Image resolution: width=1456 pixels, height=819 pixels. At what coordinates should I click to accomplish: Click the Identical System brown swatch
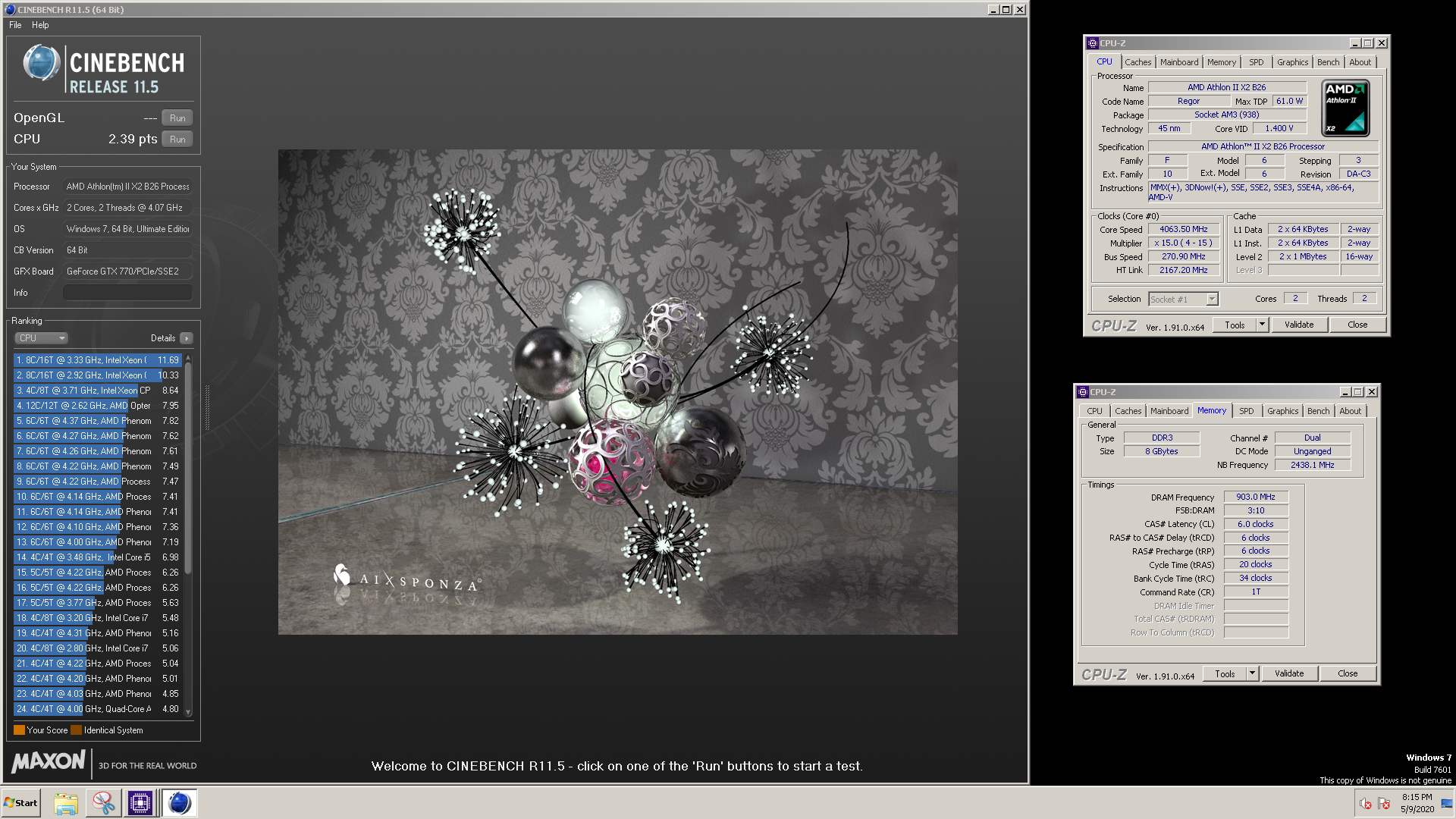[76, 730]
